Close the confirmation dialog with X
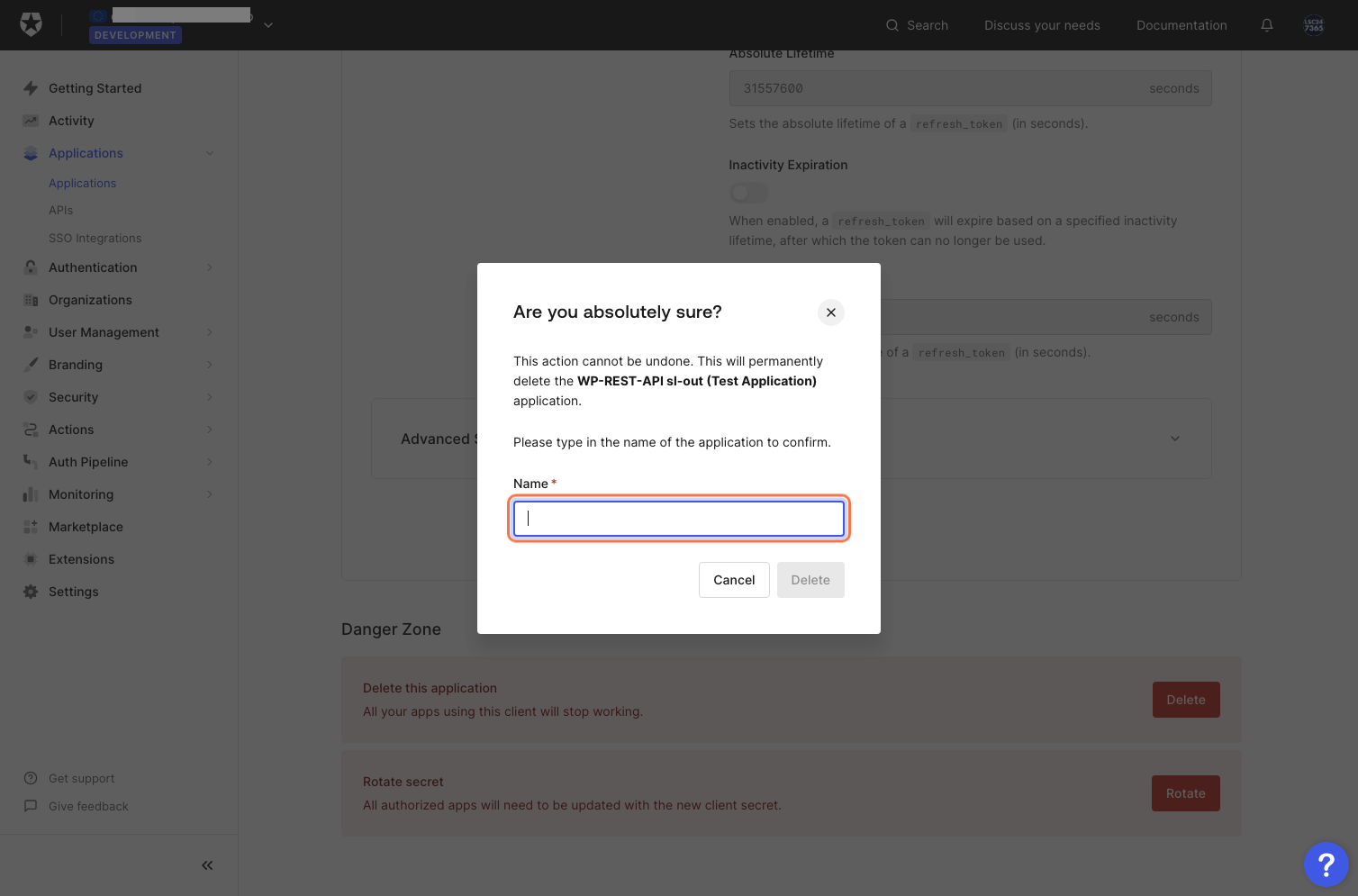 pyautogui.click(x=831, y=312)
